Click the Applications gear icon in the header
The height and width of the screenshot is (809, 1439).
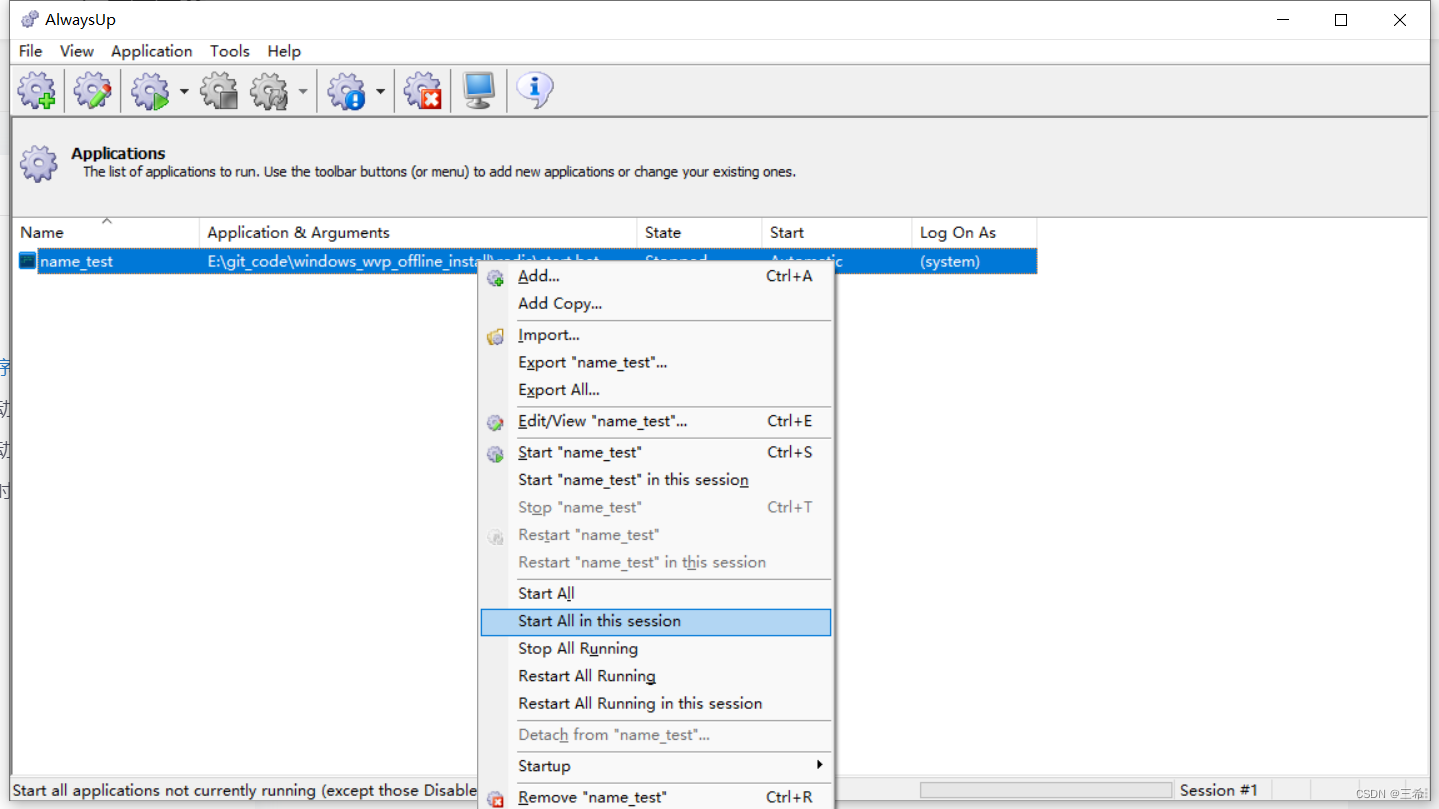point(38,163)
